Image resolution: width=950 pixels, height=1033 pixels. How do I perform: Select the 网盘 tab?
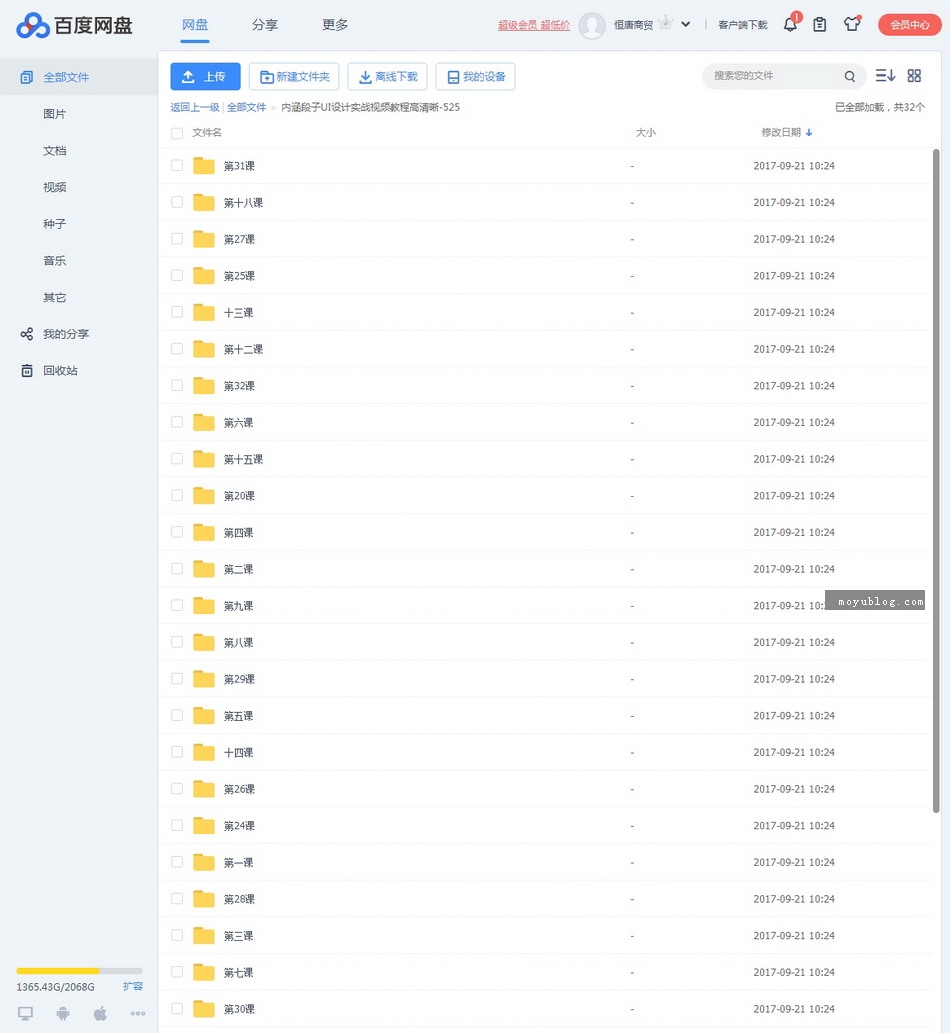(194, 25)
